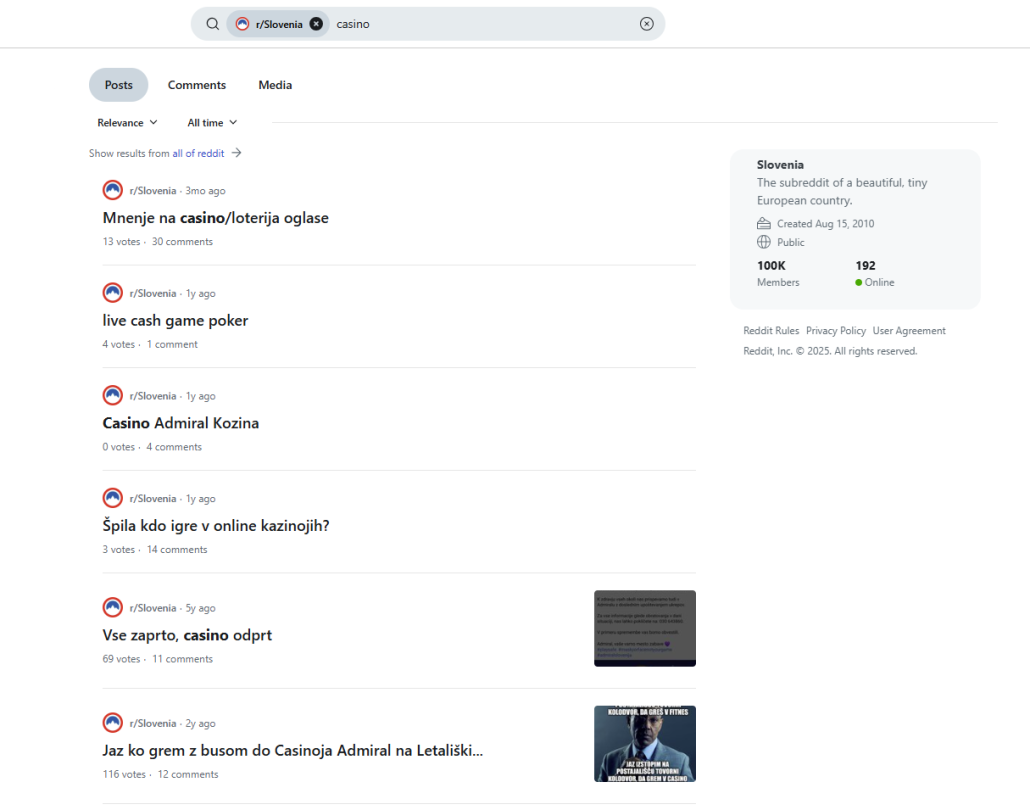This screenshot has width=1030, height=810.
Task: Remove the r/Slovenia search filter chip
Action: [x=316, y=24]
